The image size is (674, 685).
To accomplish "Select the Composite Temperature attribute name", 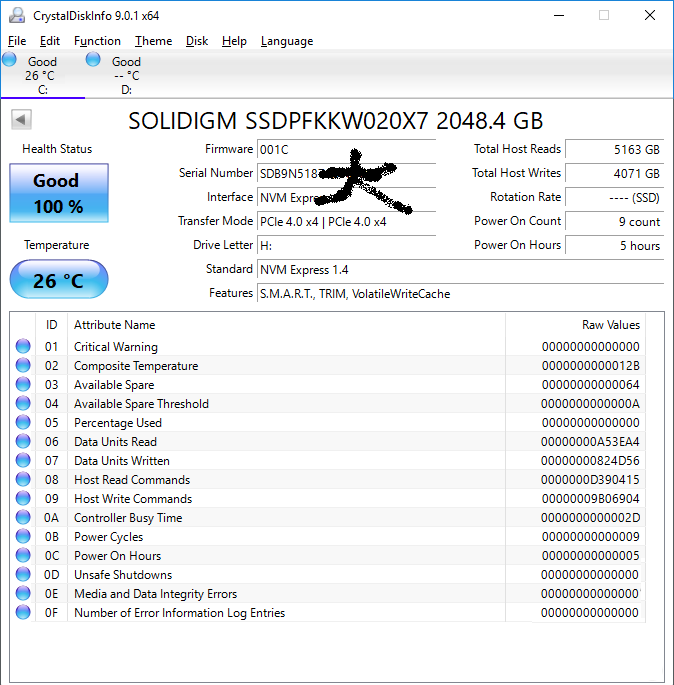I will click(x=136, y=365).
